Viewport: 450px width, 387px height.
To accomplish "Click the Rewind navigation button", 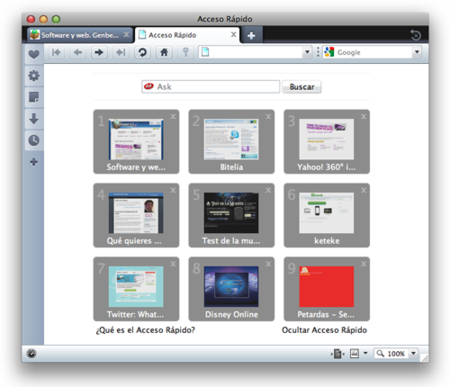I will [x=56, y=52].
